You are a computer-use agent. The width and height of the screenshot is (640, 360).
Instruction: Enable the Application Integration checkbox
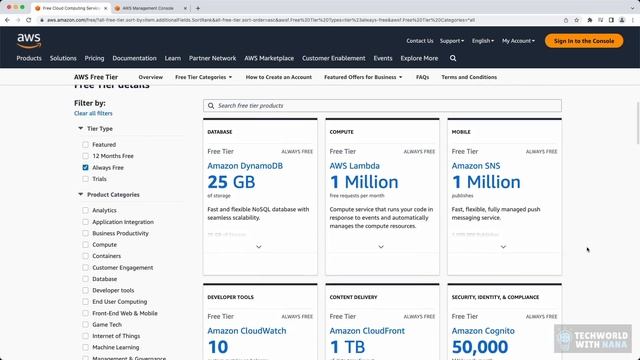point(85,222)
